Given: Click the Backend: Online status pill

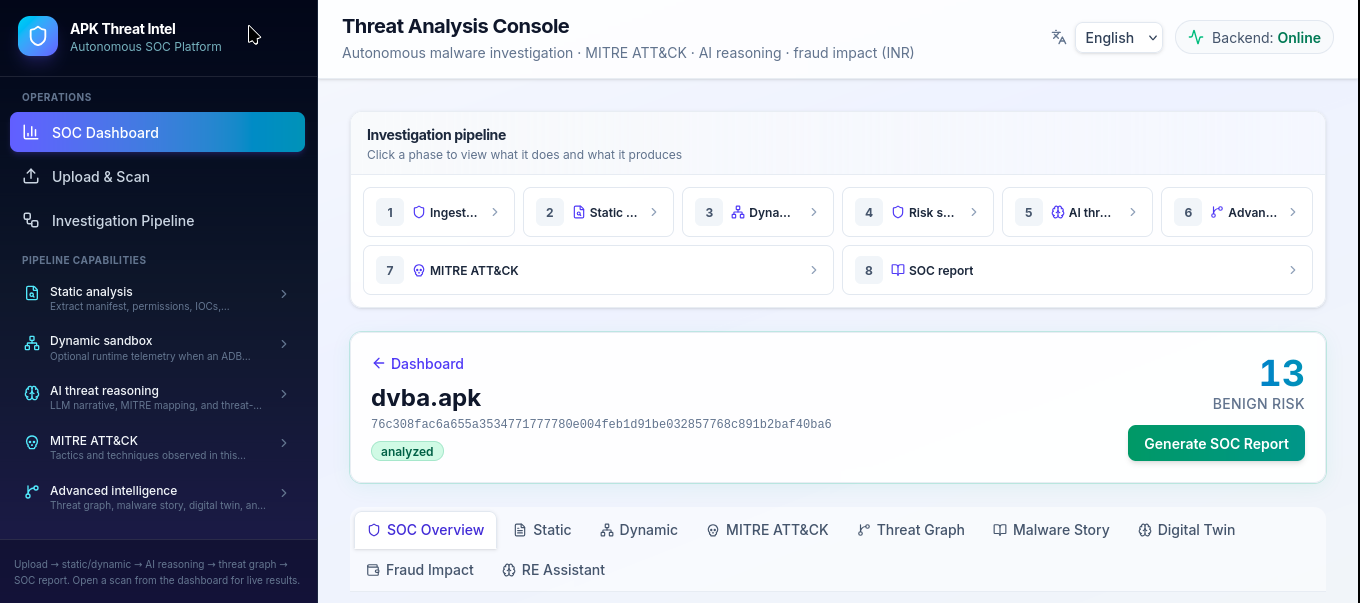Looking at the screenshot, I should coord(1254,38).
